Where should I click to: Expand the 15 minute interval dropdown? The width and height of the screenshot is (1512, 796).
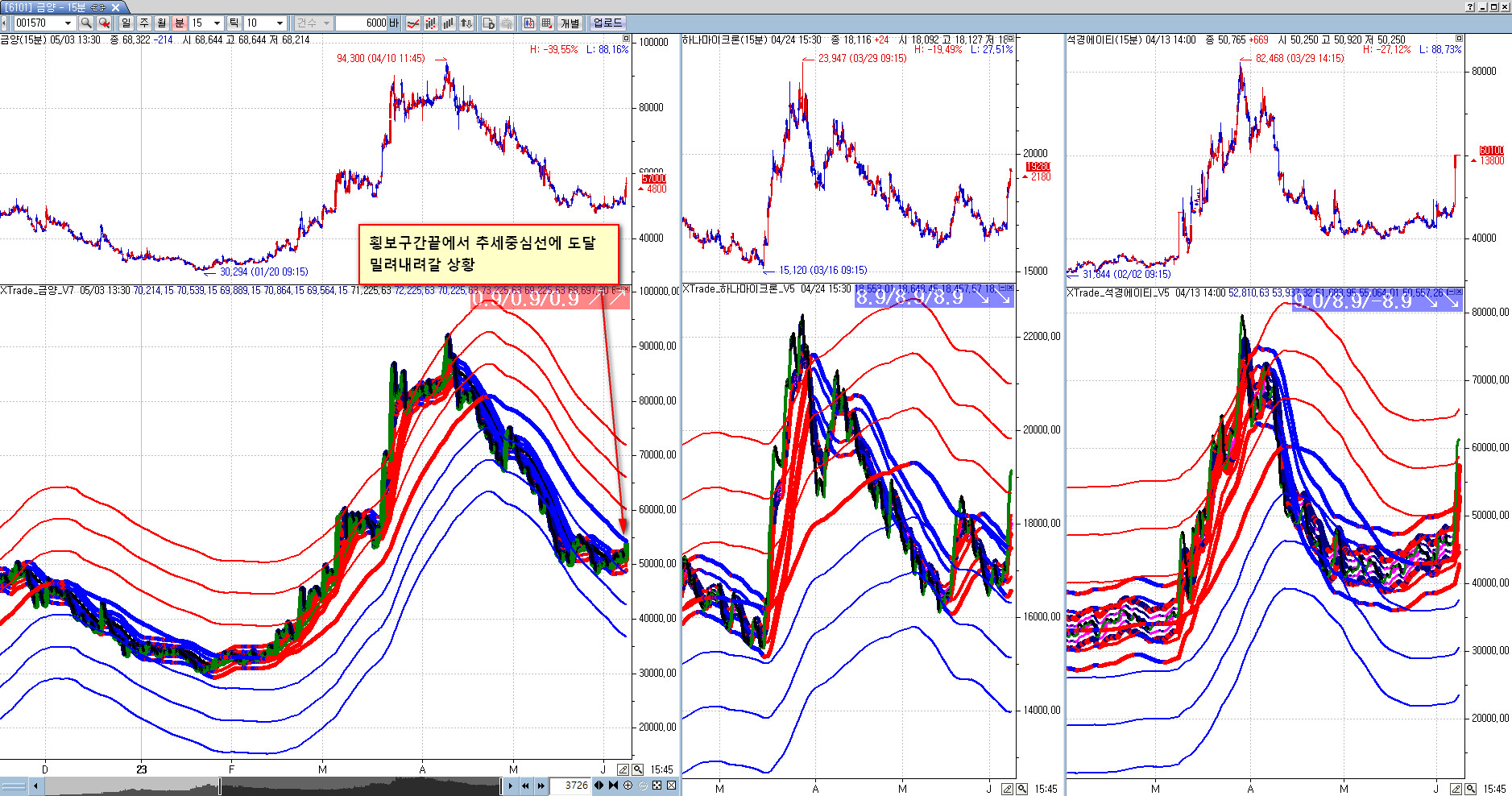pyautogui.click(x=217, y=23)
